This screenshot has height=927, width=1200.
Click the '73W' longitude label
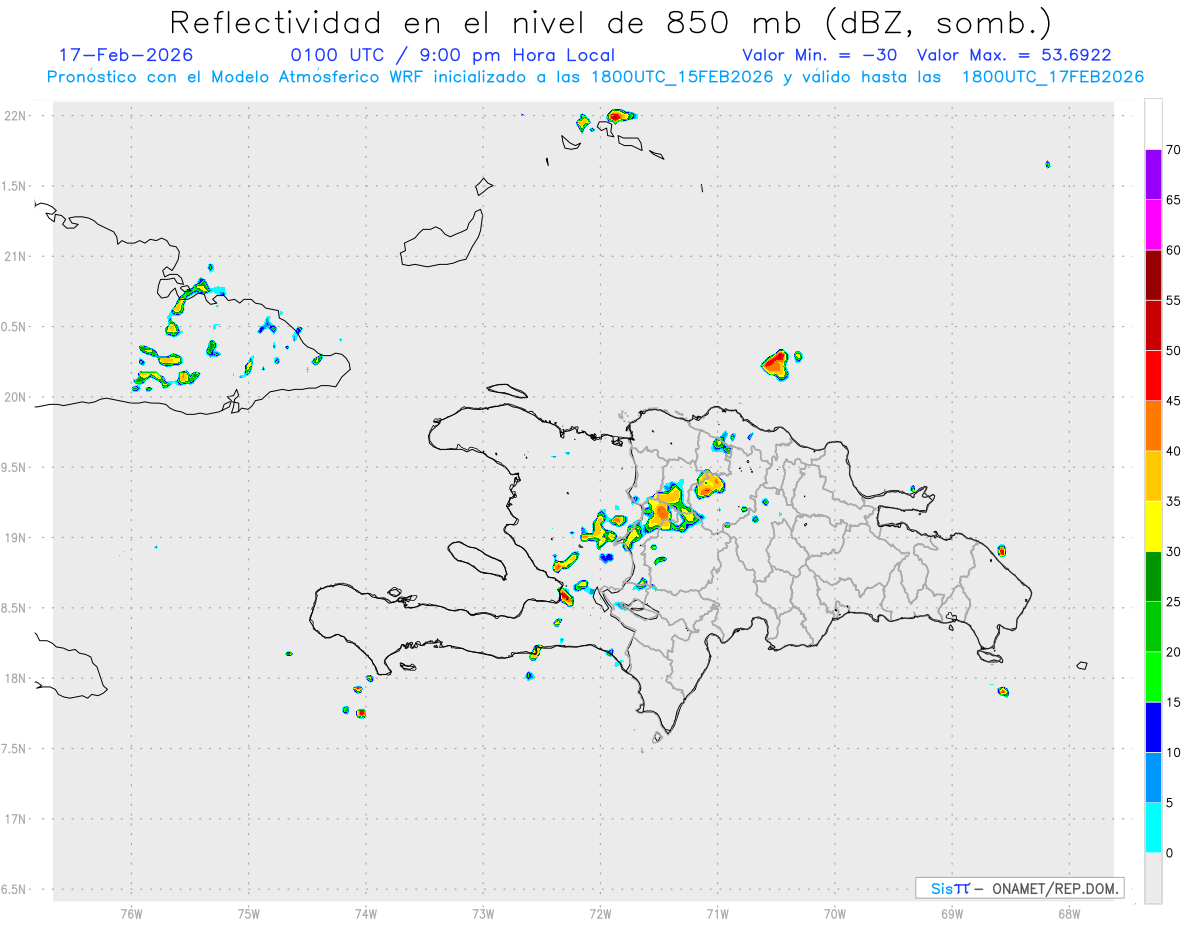pyautogui.click(x=483, y=913)
